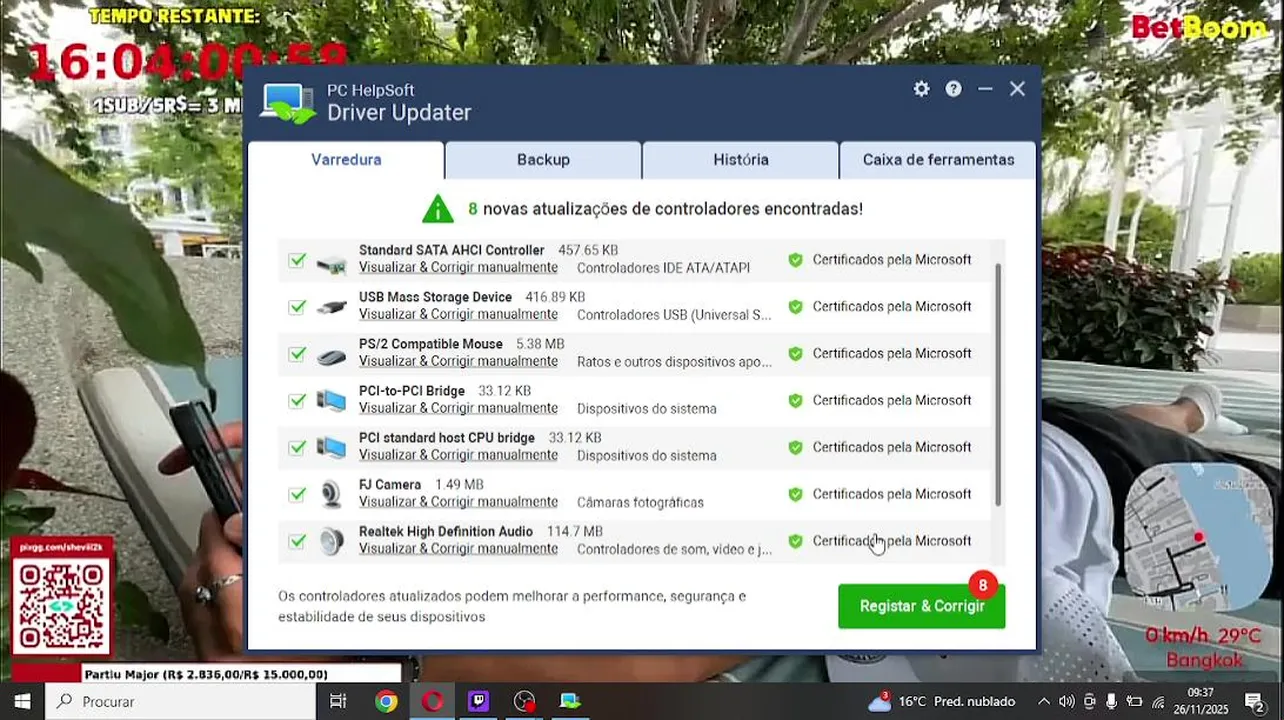
Task: Click 'Visualizar & Corrigir manualmente' for Realtek Audio
Action: [x=458, y=549]
